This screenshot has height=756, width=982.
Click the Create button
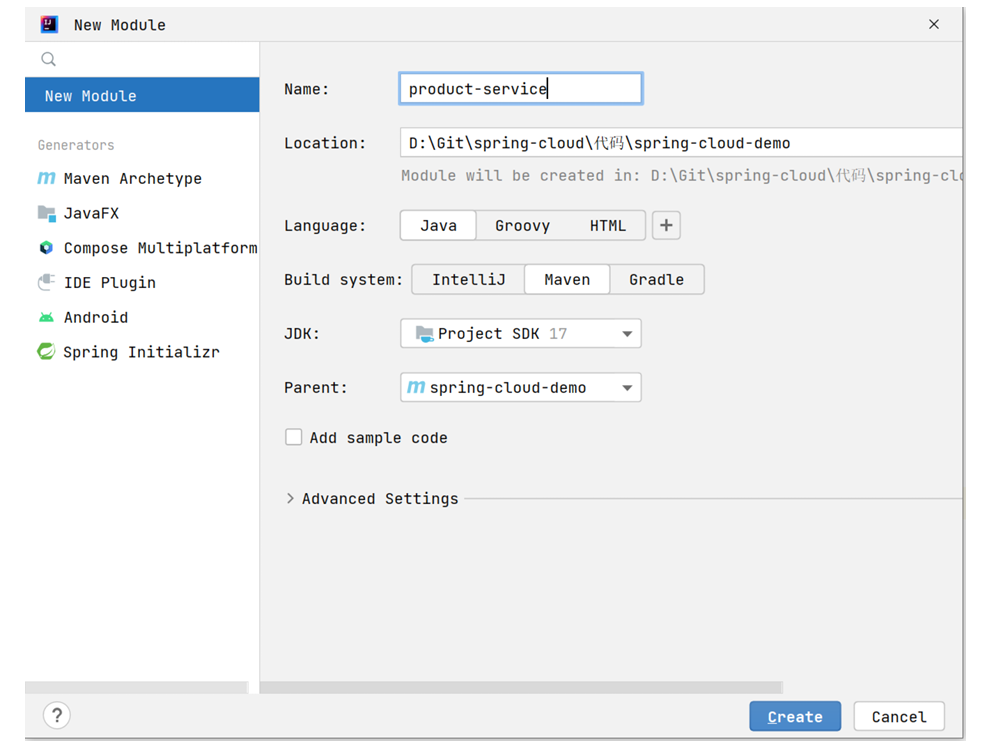pos(795,716)
